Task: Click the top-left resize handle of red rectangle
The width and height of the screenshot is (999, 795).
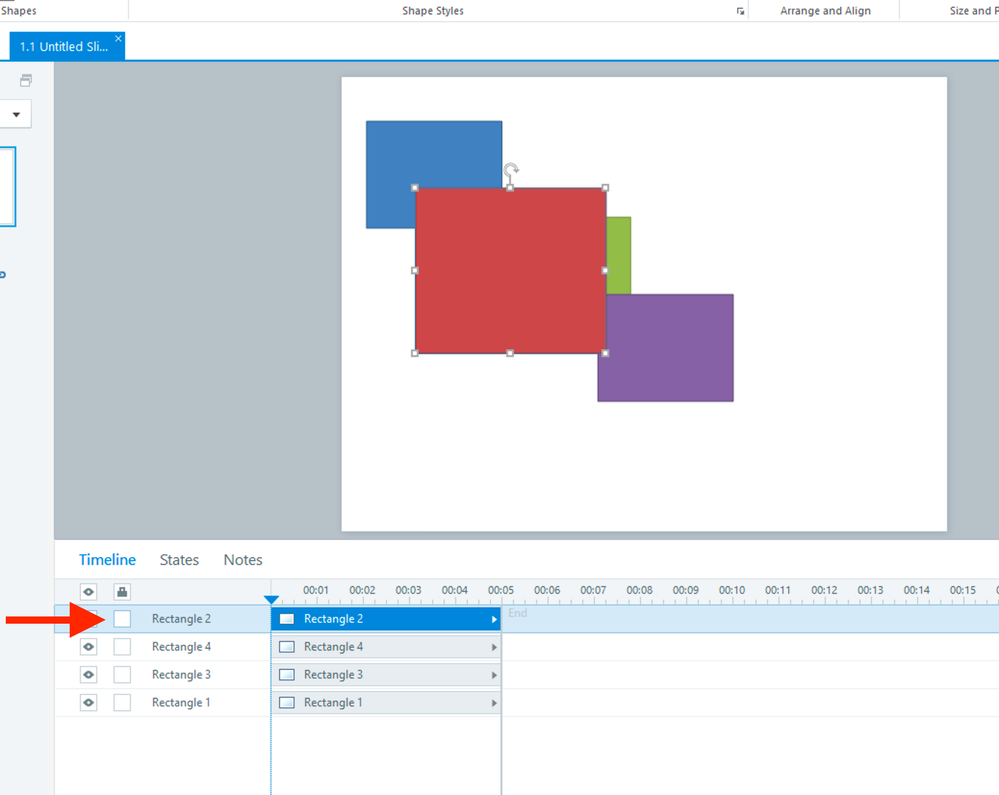Action: pos(415,188)
